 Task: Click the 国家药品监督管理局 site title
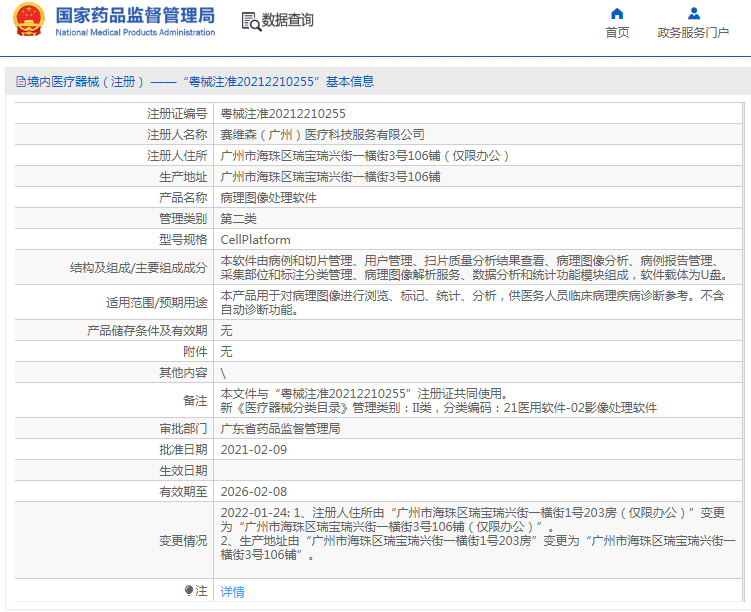135,15
